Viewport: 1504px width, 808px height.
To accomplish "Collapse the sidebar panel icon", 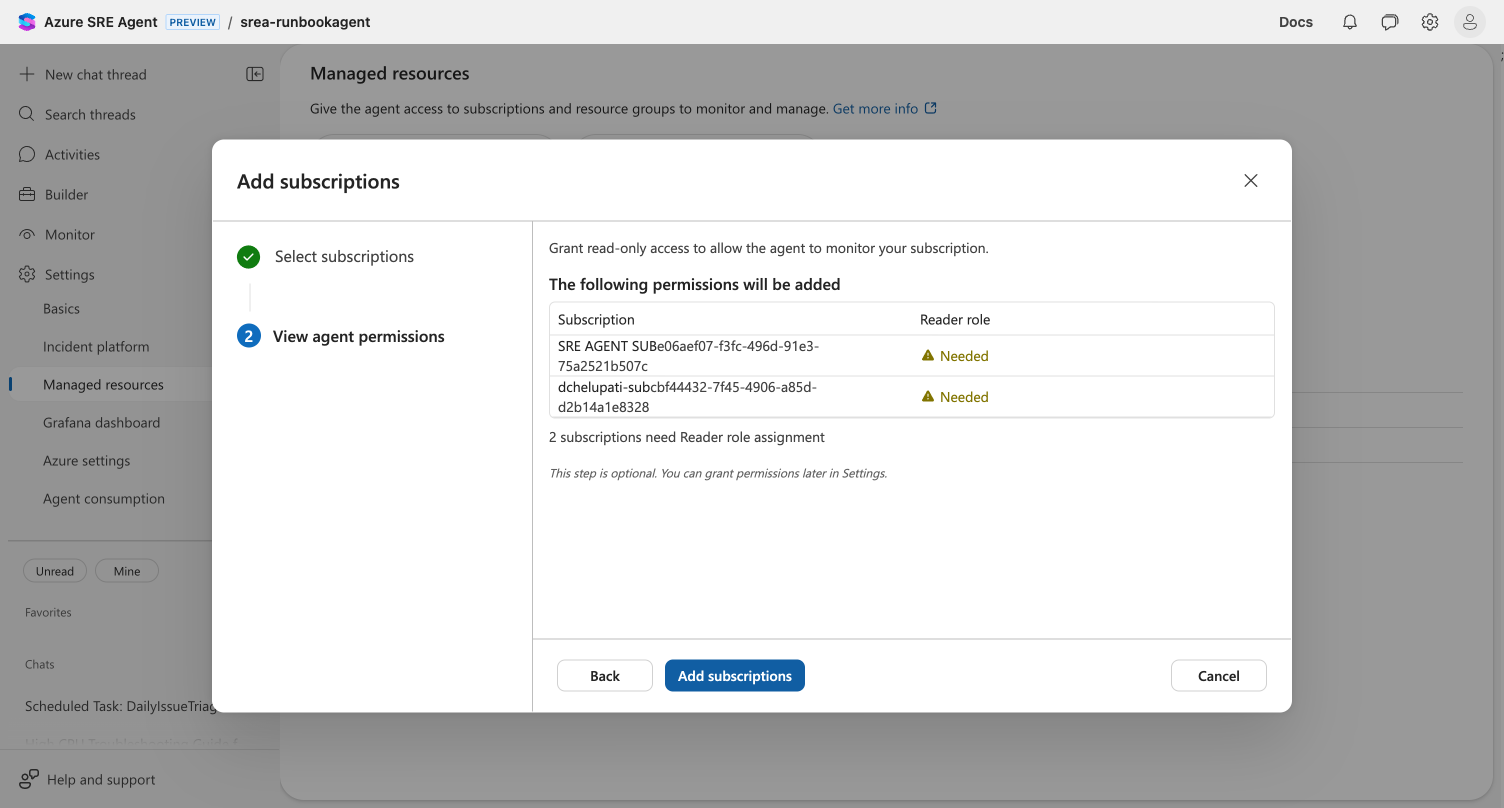I will (255, 74).
